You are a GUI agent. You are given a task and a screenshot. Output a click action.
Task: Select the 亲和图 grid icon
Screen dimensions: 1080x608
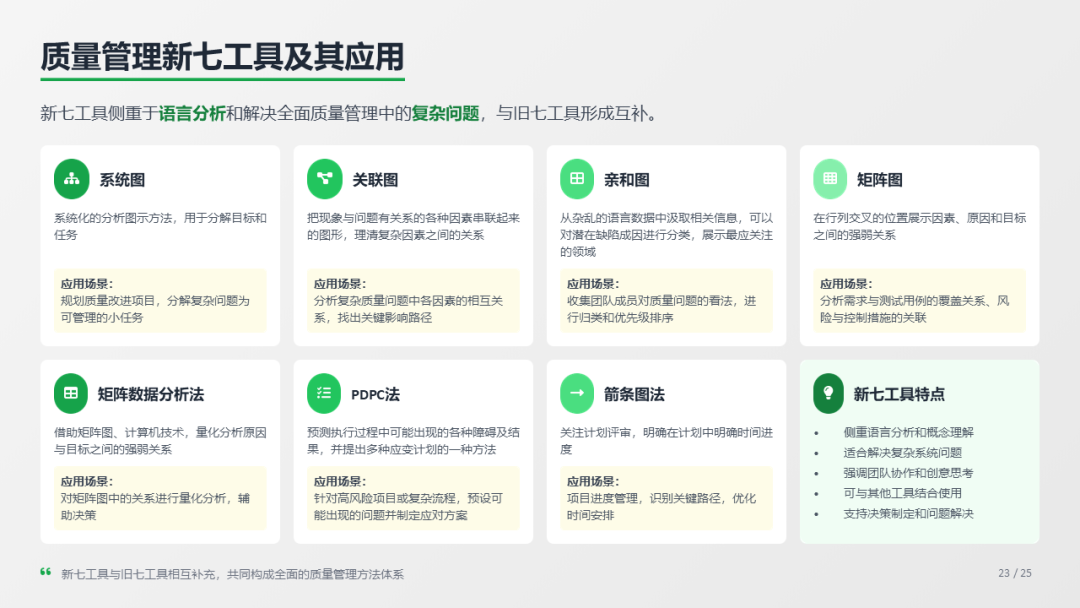(x=577, y=179)
